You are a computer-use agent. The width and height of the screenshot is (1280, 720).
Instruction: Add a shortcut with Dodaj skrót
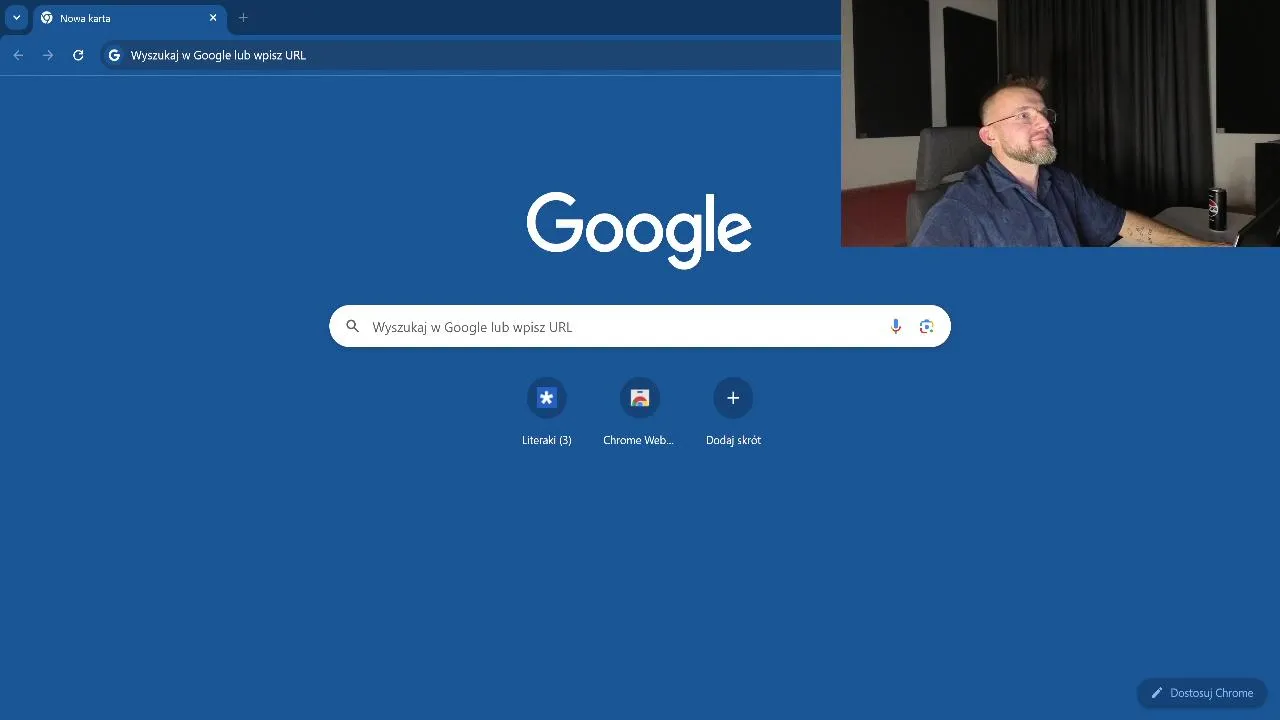tap(733, 412)
